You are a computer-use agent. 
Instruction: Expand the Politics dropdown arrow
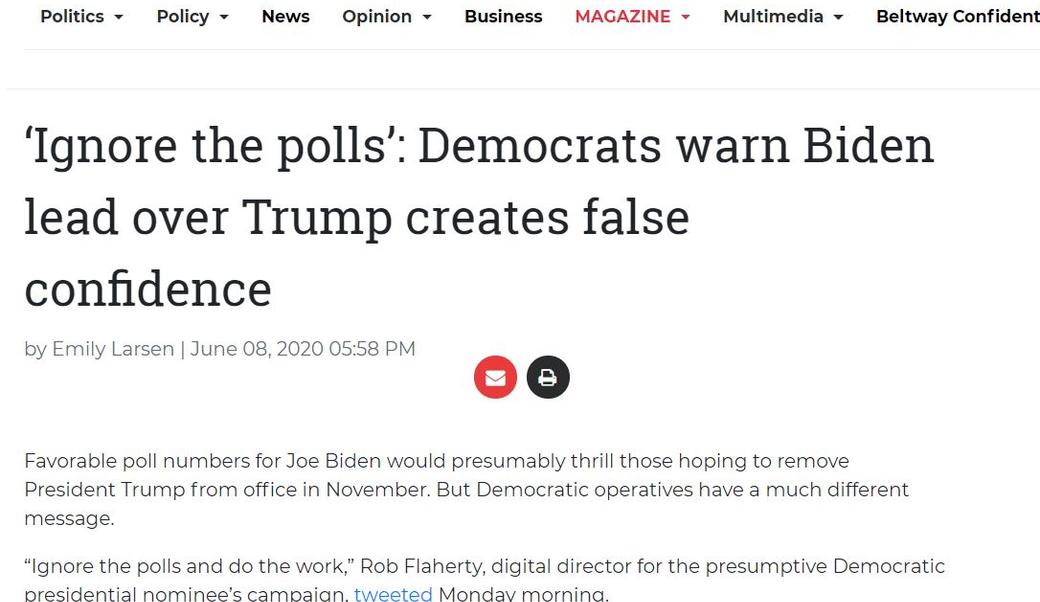[x=120, y=17]
